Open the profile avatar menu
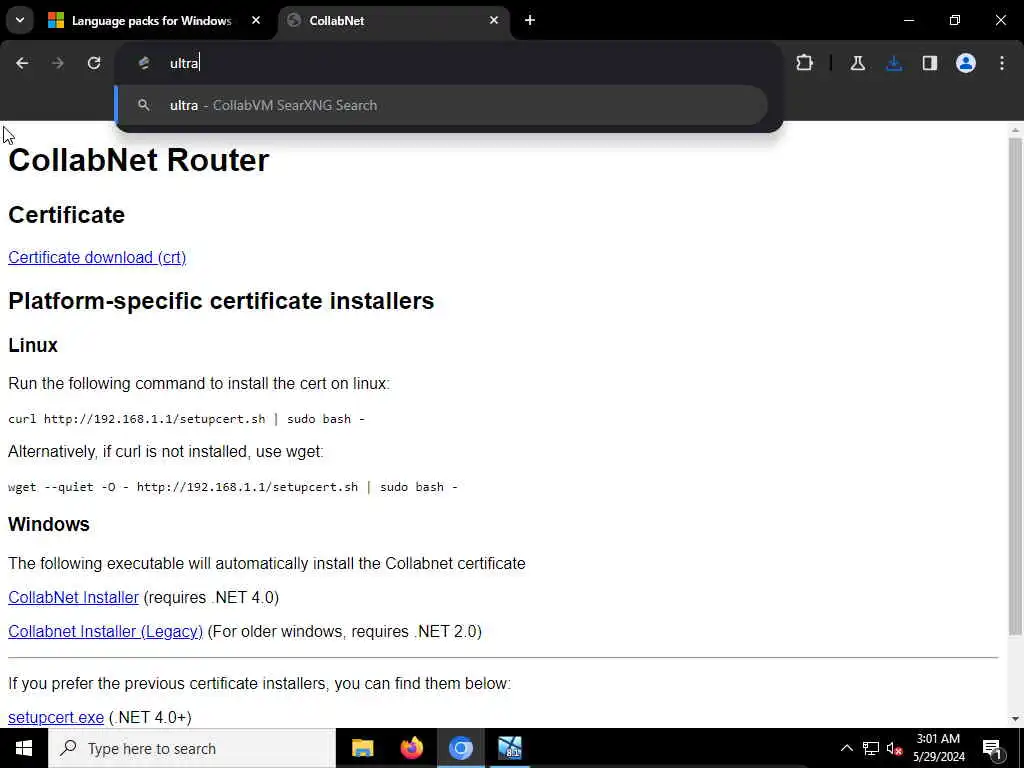This screenshot has height=768, width=1024. click(x=966, y=63)
